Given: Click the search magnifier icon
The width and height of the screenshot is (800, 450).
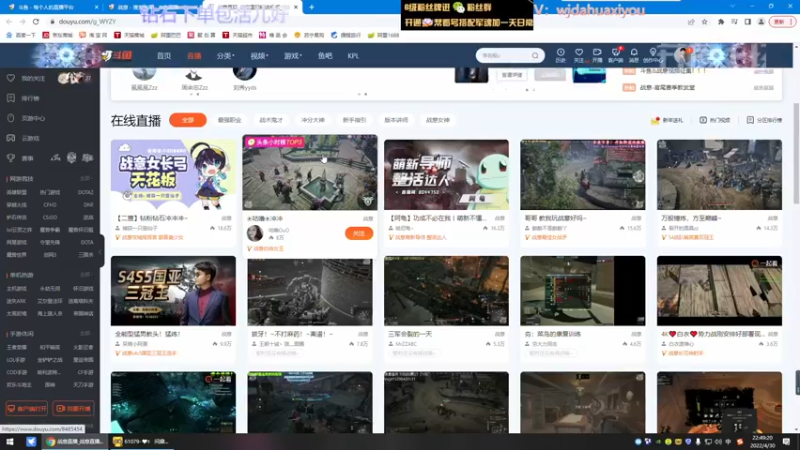Looking at the screenshot, I should [535, 55].
